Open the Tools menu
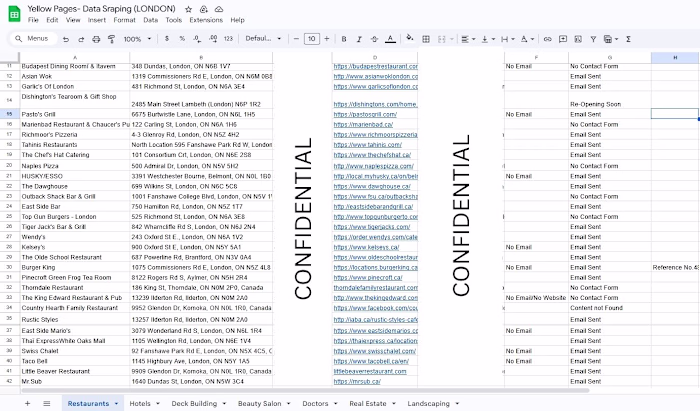The height and width of the screenshot is (411, 700). pyautogui.click(x=174, y=20)
